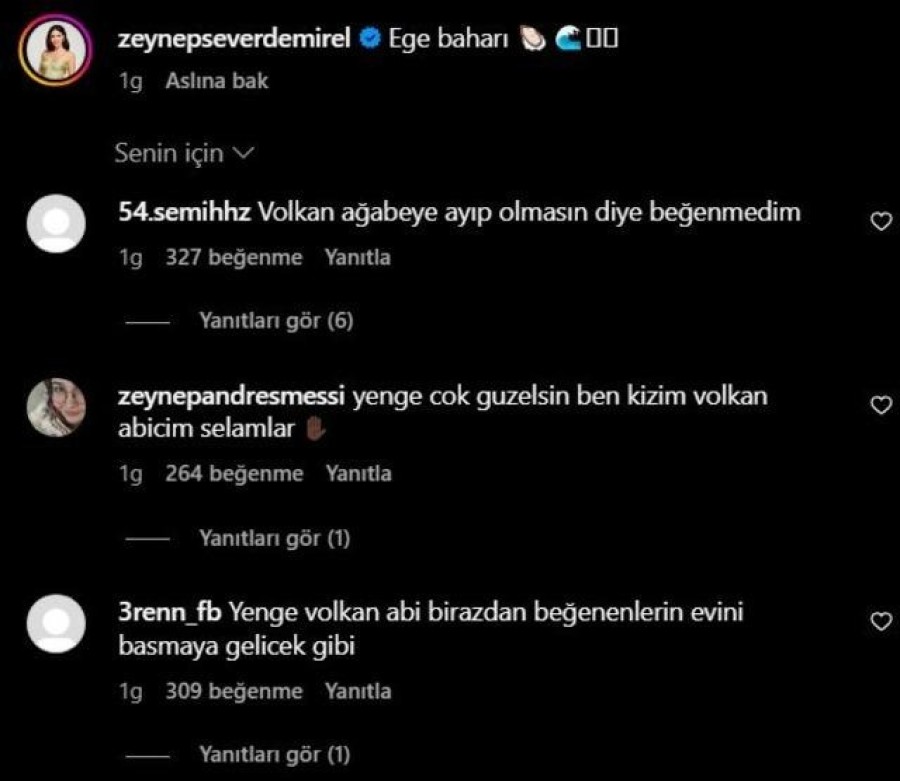Like the 3renn_fb comment heart

(x=881, y=621)
